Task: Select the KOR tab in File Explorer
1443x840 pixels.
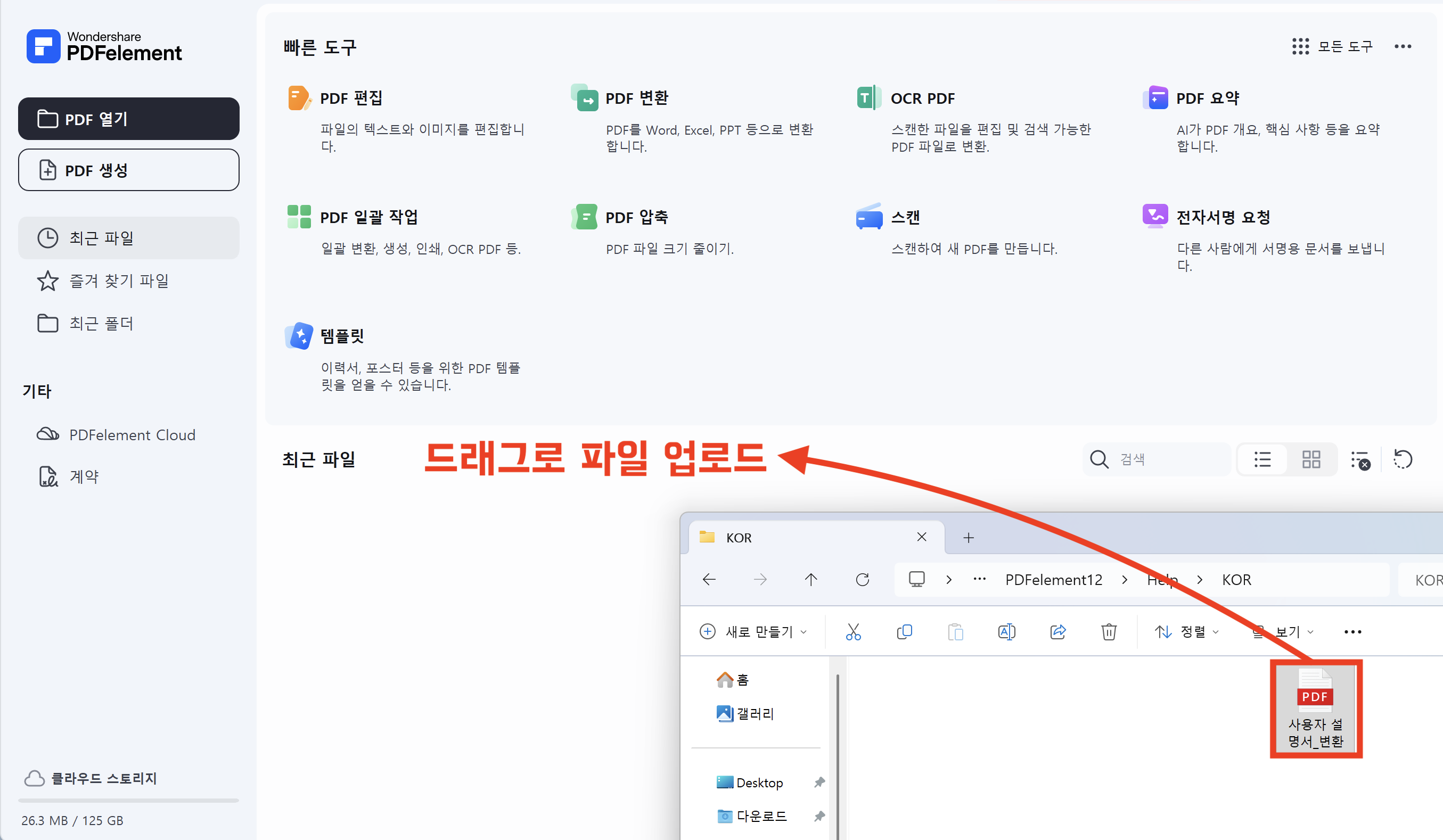Action: coord(739,537)
